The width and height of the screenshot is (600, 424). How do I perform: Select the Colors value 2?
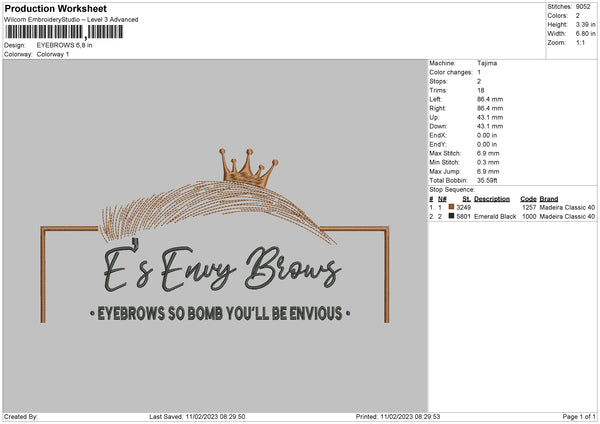click(578, 16)
